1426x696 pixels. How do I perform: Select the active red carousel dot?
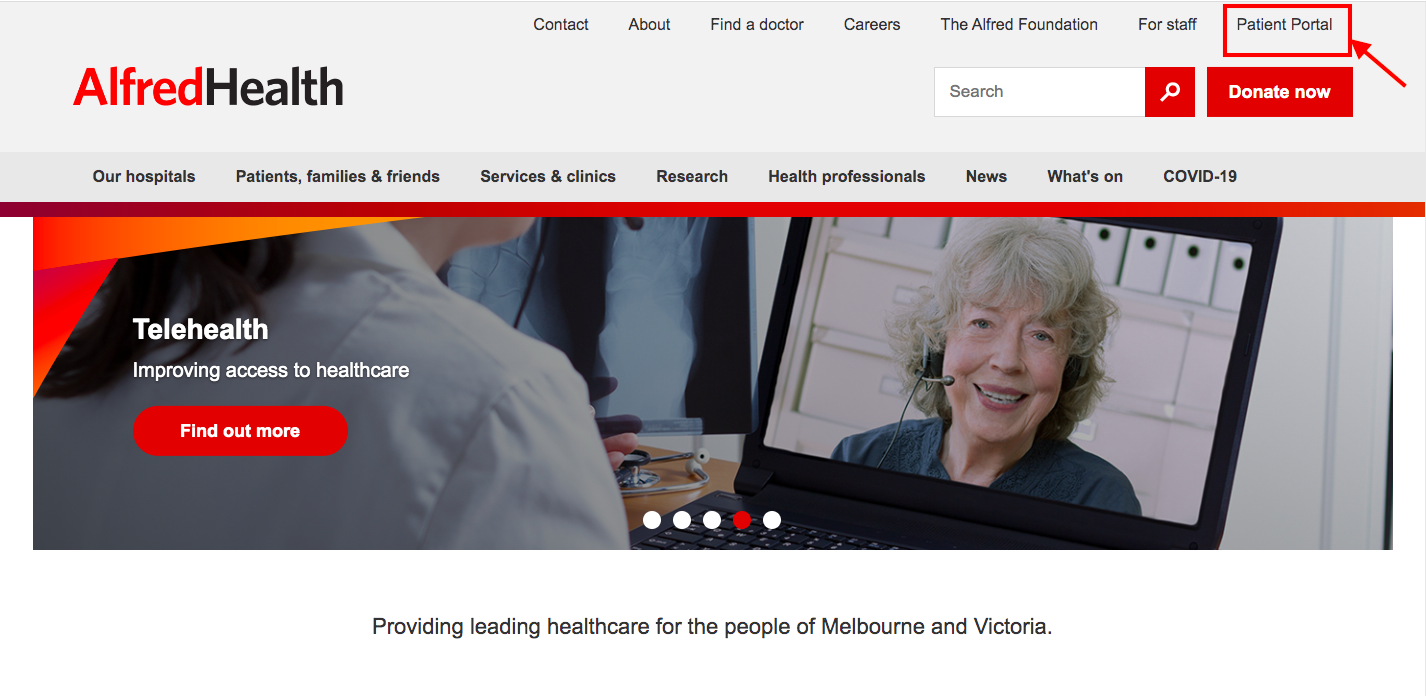click(742, 520)
